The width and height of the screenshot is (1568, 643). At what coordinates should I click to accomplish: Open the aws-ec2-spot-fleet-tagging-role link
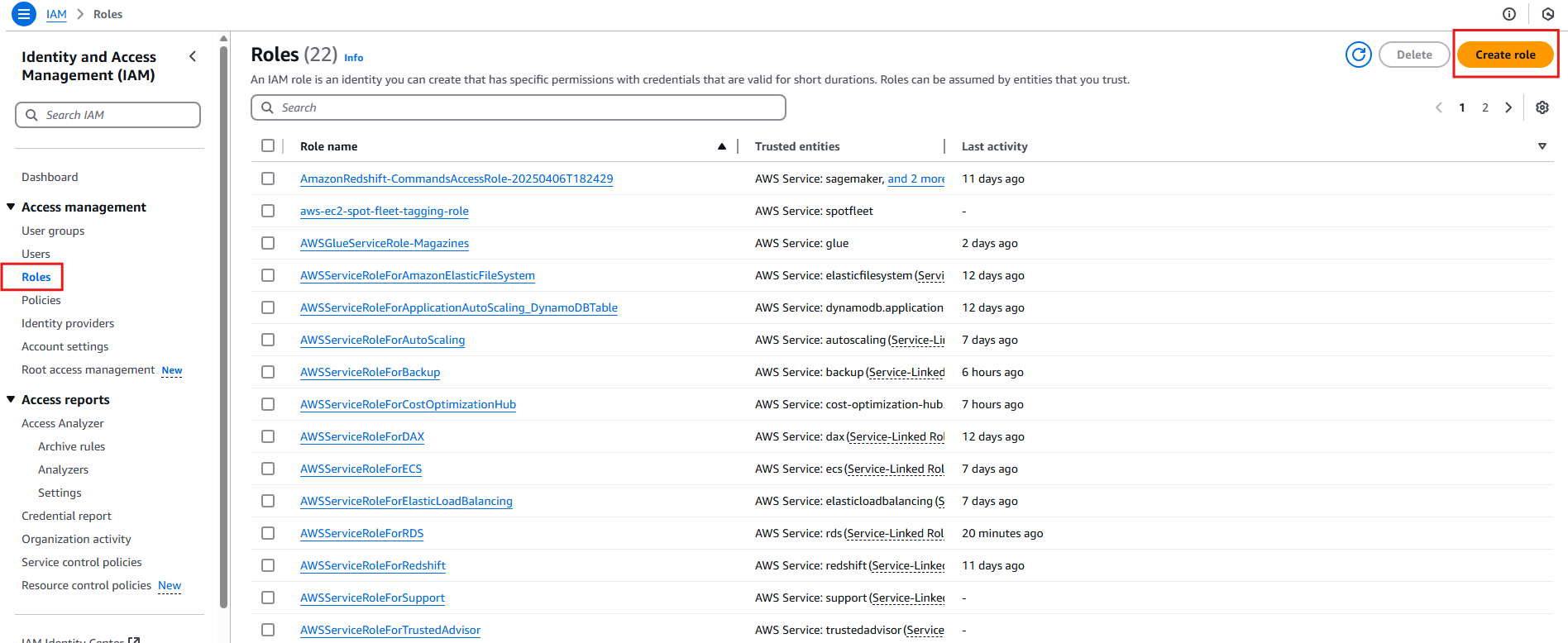coord(385,211)
